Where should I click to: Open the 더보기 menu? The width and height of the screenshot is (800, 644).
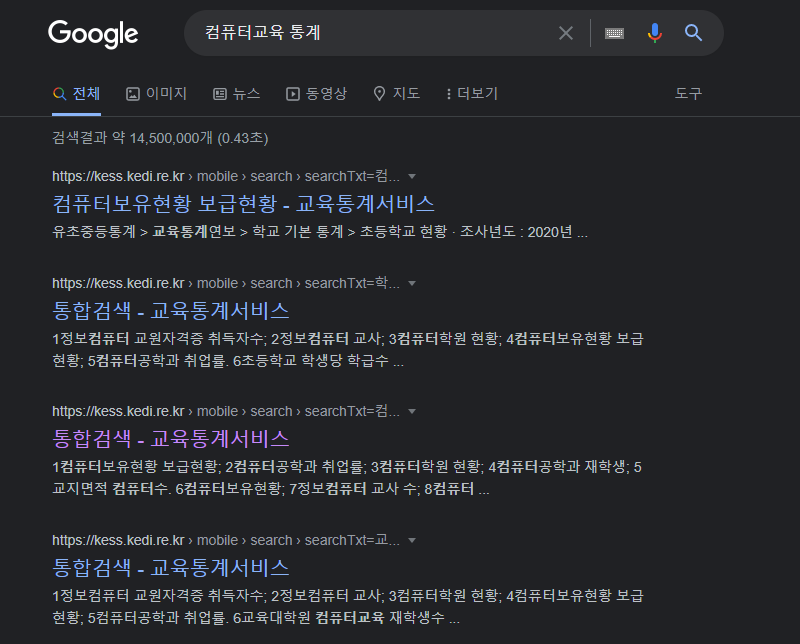coord(471,93)
